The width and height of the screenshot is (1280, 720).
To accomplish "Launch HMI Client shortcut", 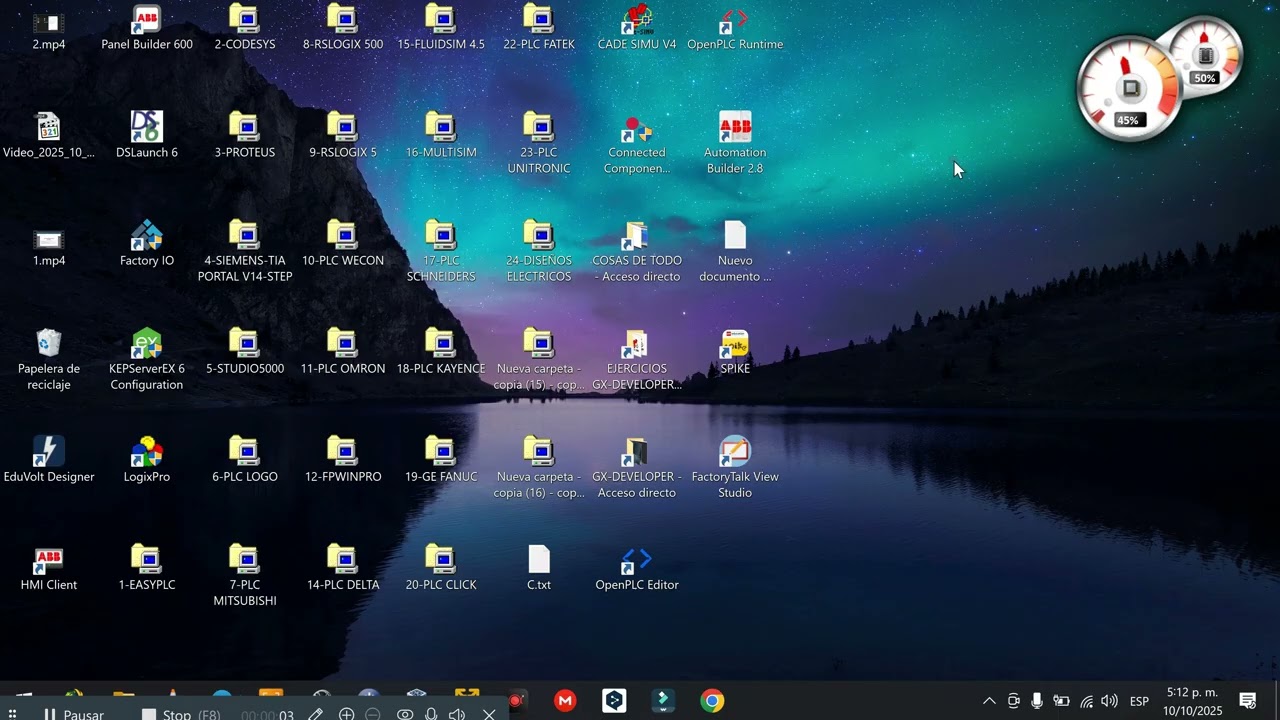I will 49,568.
